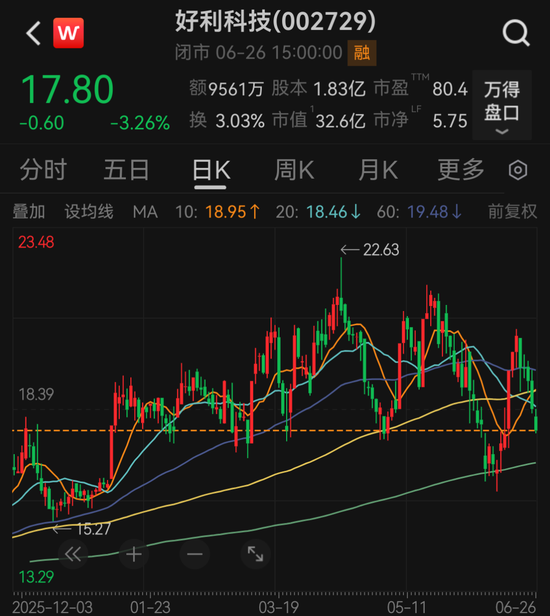Screen dimensions: 550x616
Task: Tap share capital 1.83亿
Action: pyautogui.click(x=339, y=89)
